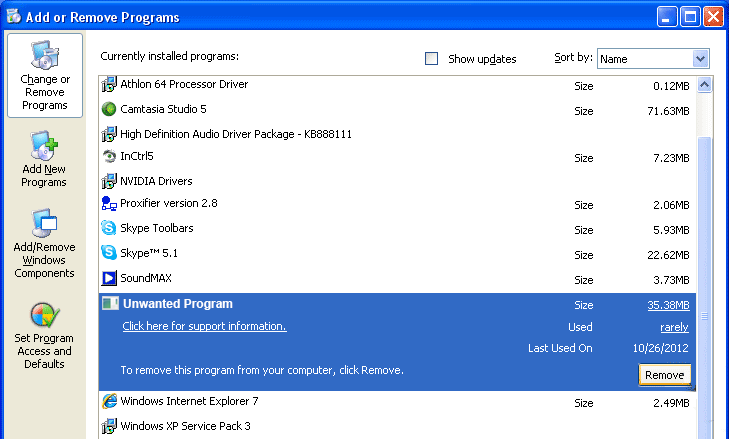Click the Currently installed programs label
This screenshot has height=439, width=729.
coord(170,56)
